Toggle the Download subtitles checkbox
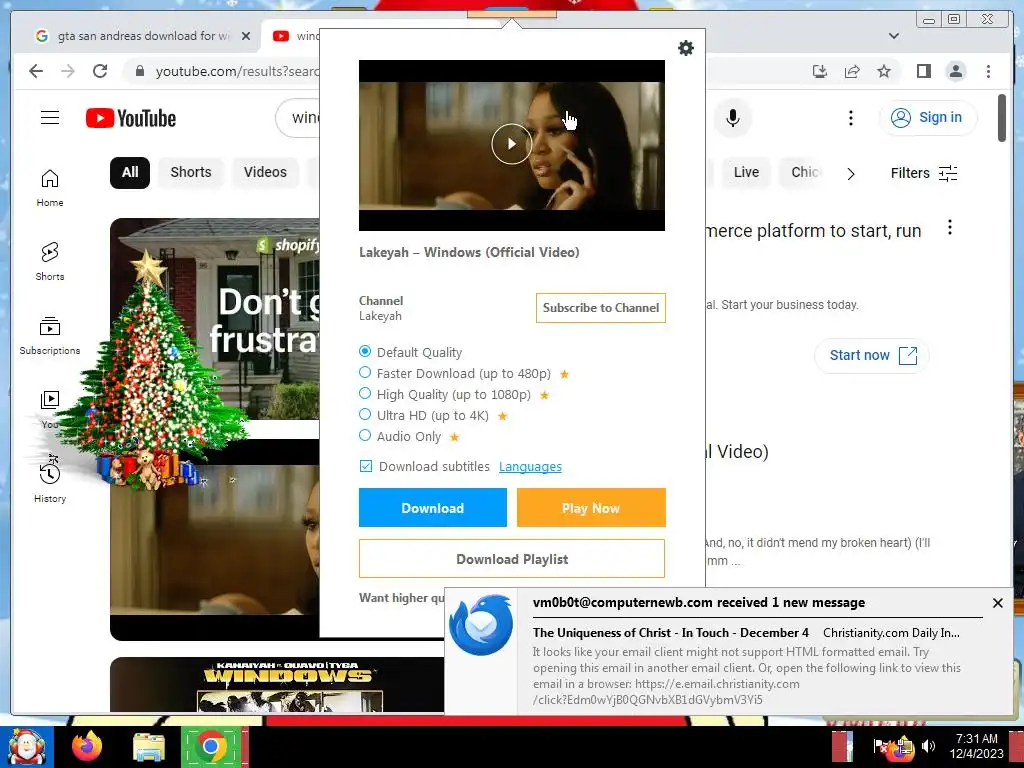 (366, 466)
